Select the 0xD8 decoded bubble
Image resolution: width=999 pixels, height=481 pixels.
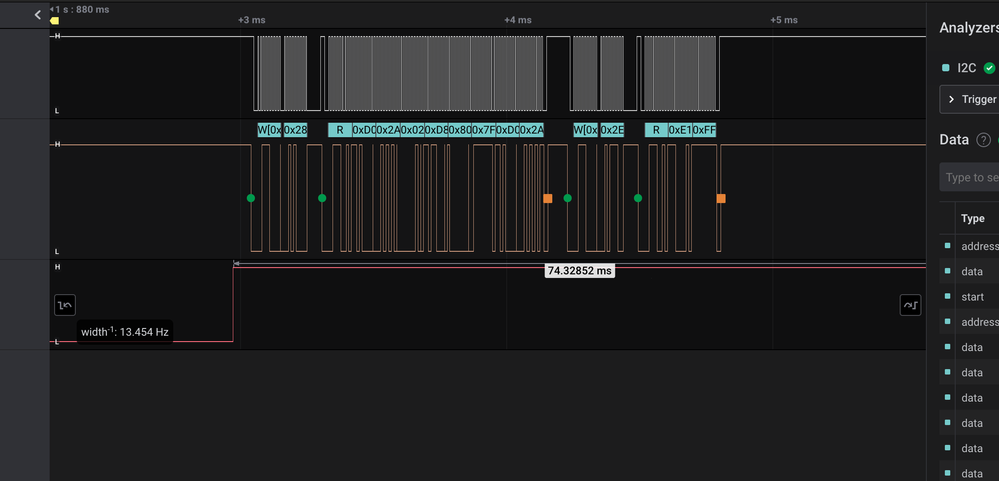click(x=436, y=130)
